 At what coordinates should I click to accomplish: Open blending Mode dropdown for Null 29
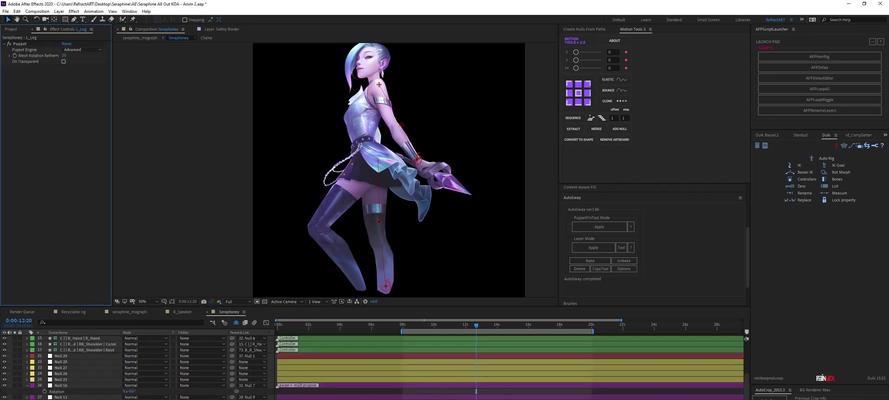146,356
